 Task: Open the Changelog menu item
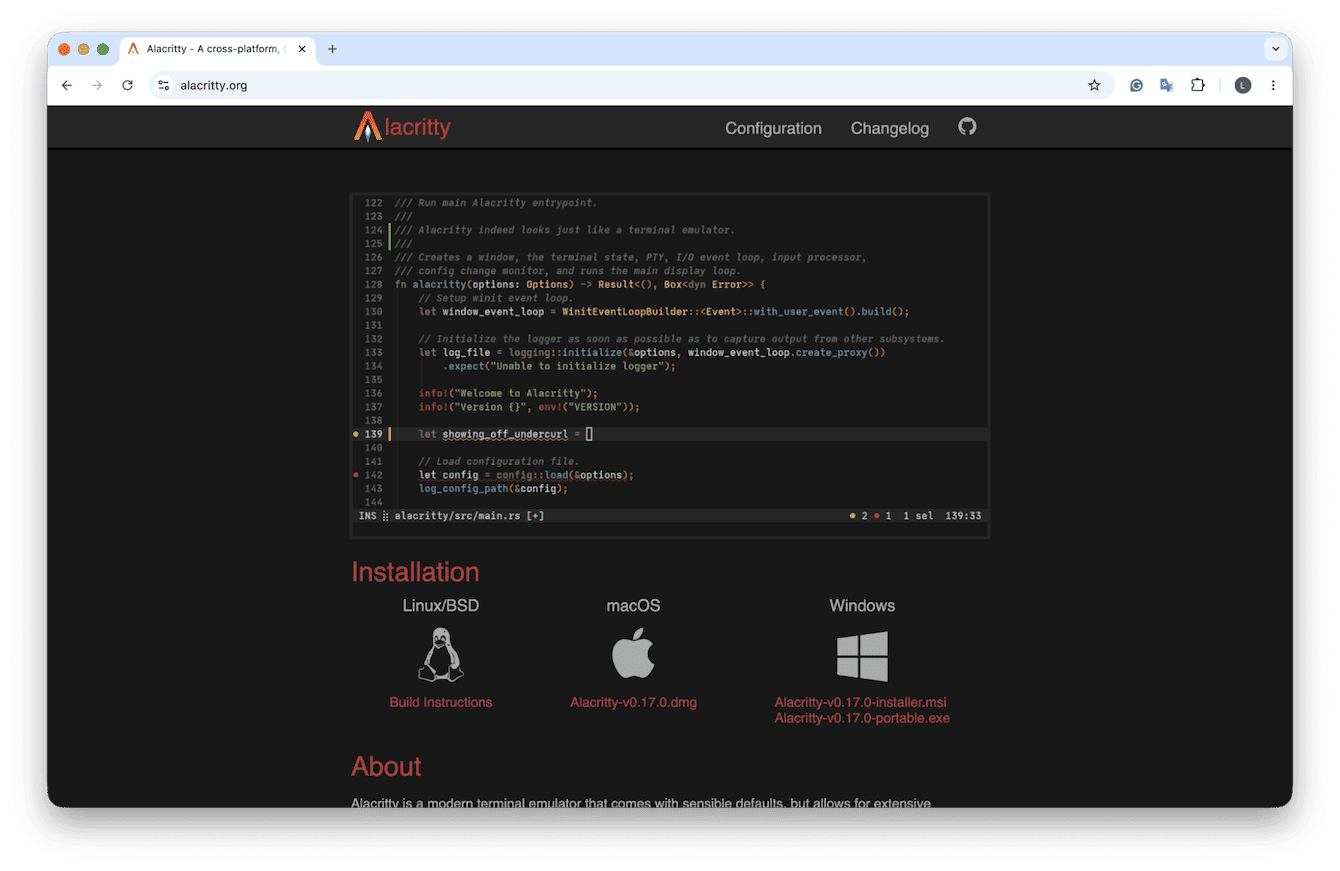[890, 128]
